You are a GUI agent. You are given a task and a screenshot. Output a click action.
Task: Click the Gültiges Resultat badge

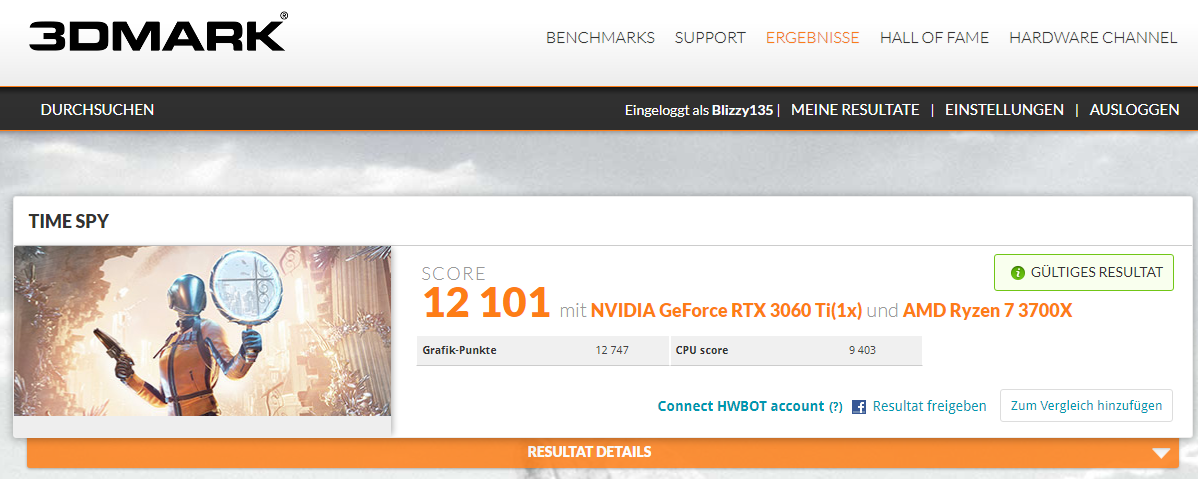click(x=1083, y=273)
